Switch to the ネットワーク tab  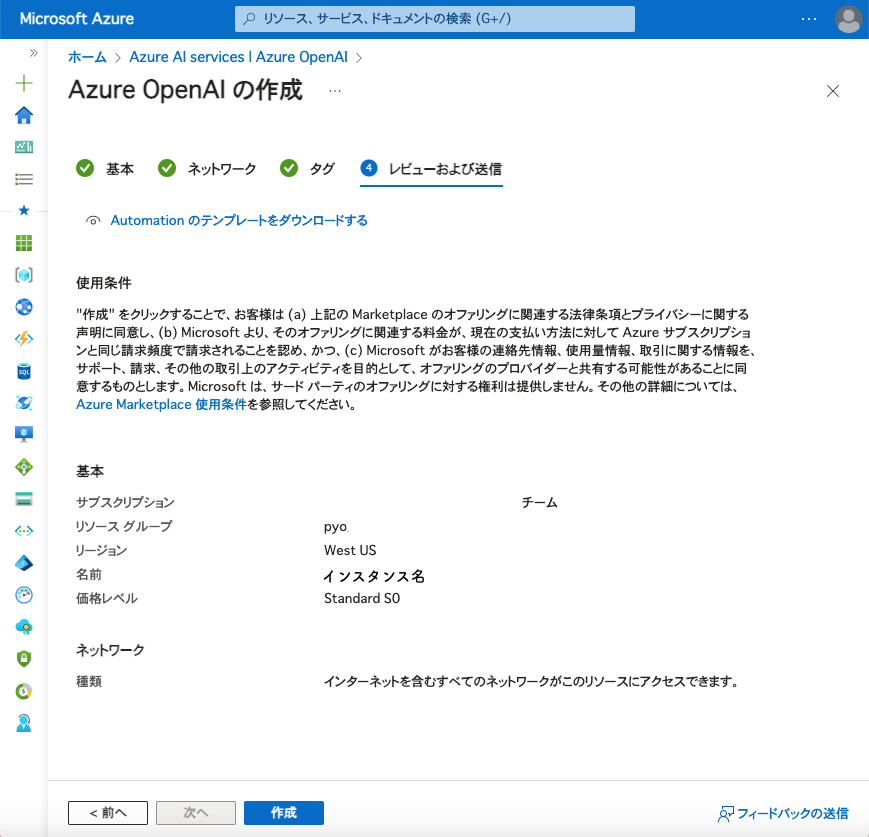207,169
